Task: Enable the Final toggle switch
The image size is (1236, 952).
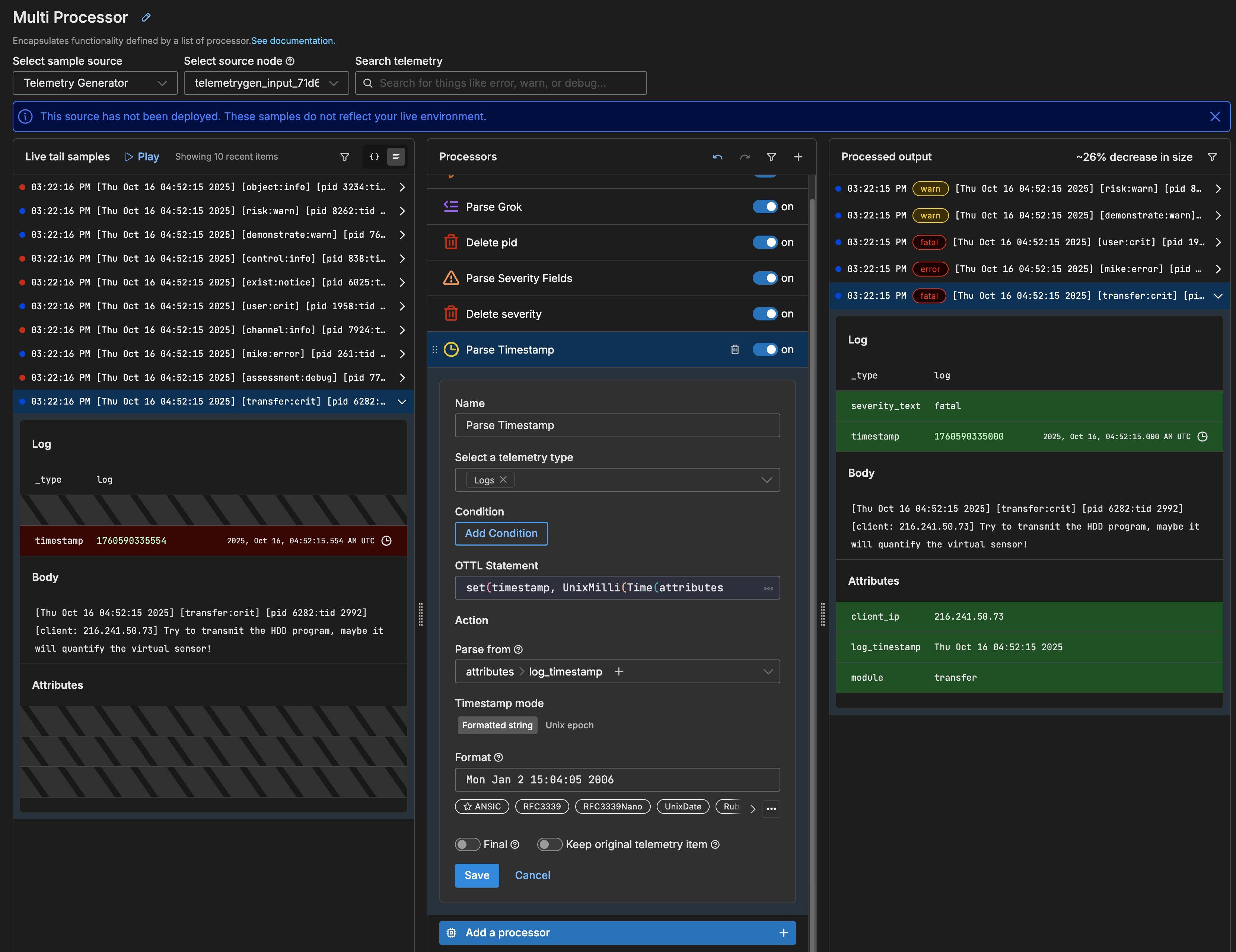Action: click(468, 844)
